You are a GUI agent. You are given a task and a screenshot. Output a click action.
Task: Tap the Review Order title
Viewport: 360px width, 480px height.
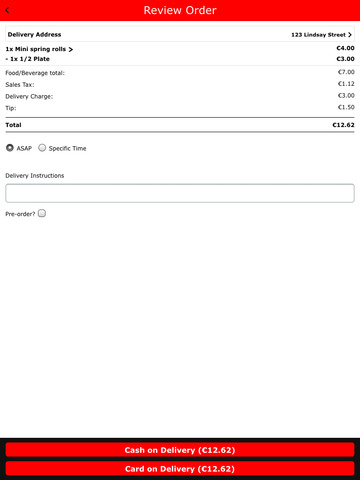[180, 10]
